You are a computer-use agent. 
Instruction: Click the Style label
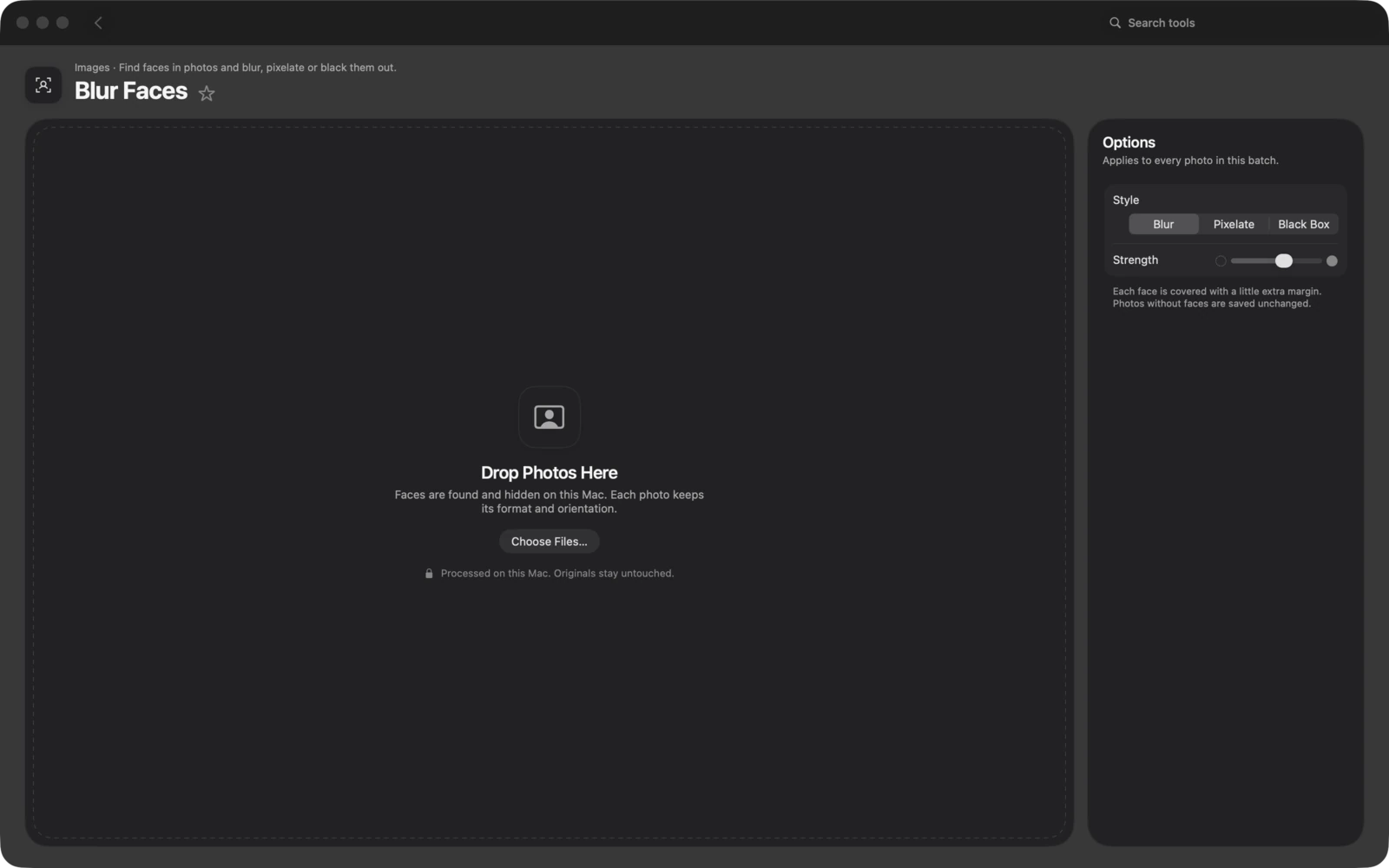[x=1126, y=200]
